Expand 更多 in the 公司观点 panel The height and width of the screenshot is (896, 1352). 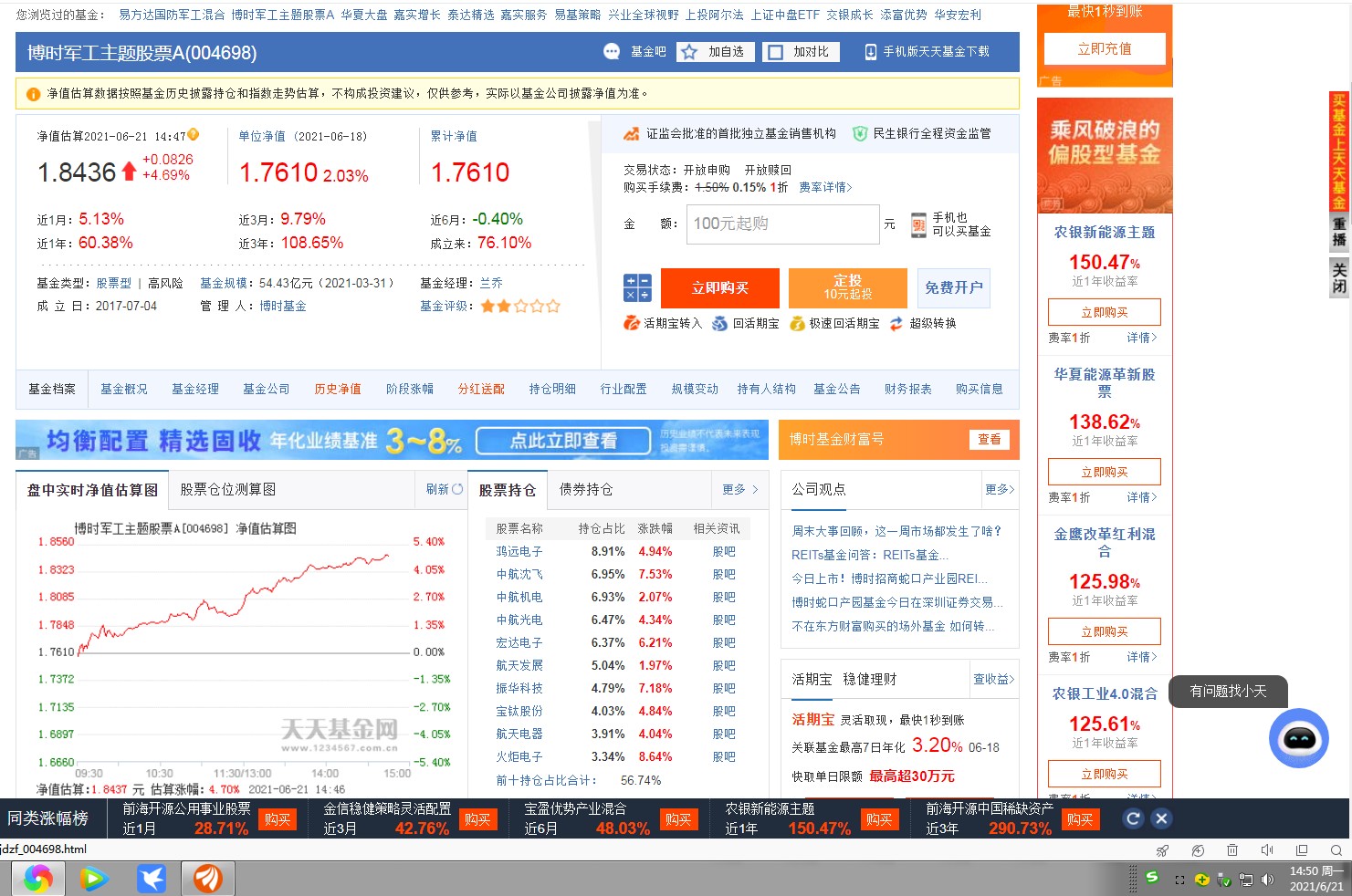click(x=1000, y=489)
